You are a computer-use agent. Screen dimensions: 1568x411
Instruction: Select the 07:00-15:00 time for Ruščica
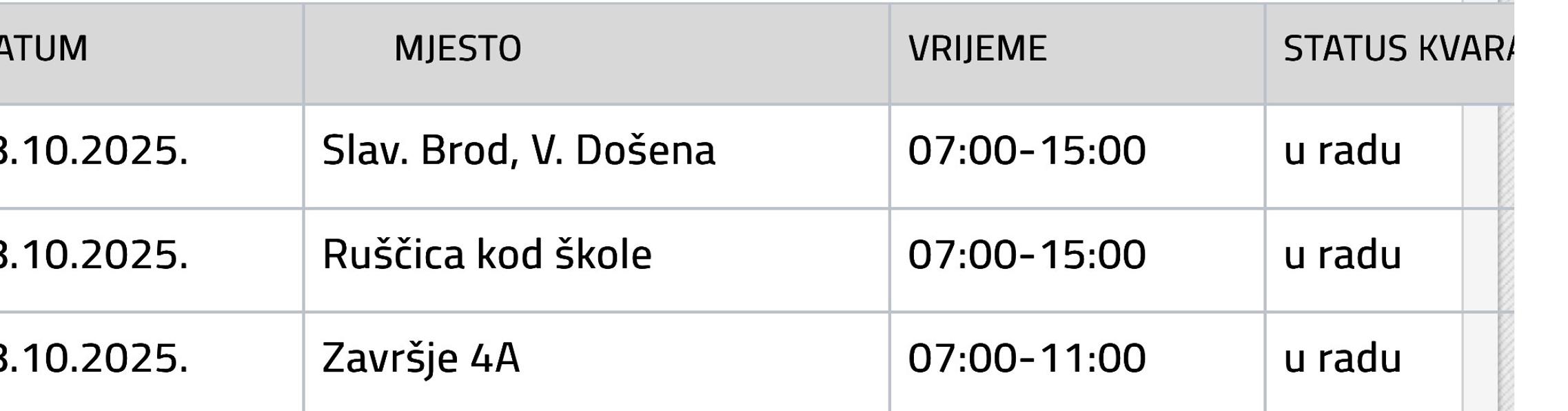coord(1026,255)
